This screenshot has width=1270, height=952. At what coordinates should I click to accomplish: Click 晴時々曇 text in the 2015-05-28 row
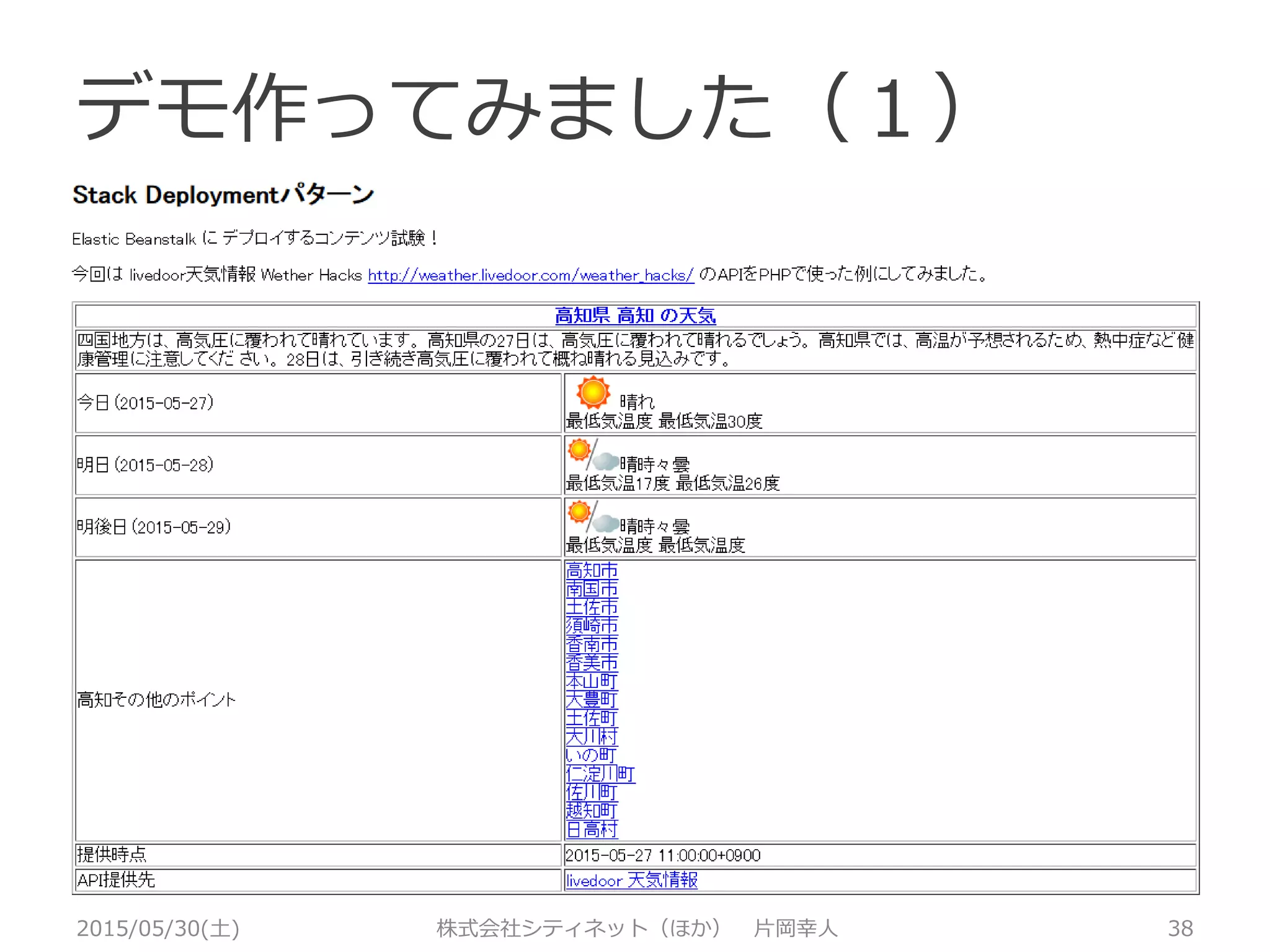click(x=655, y=464)
